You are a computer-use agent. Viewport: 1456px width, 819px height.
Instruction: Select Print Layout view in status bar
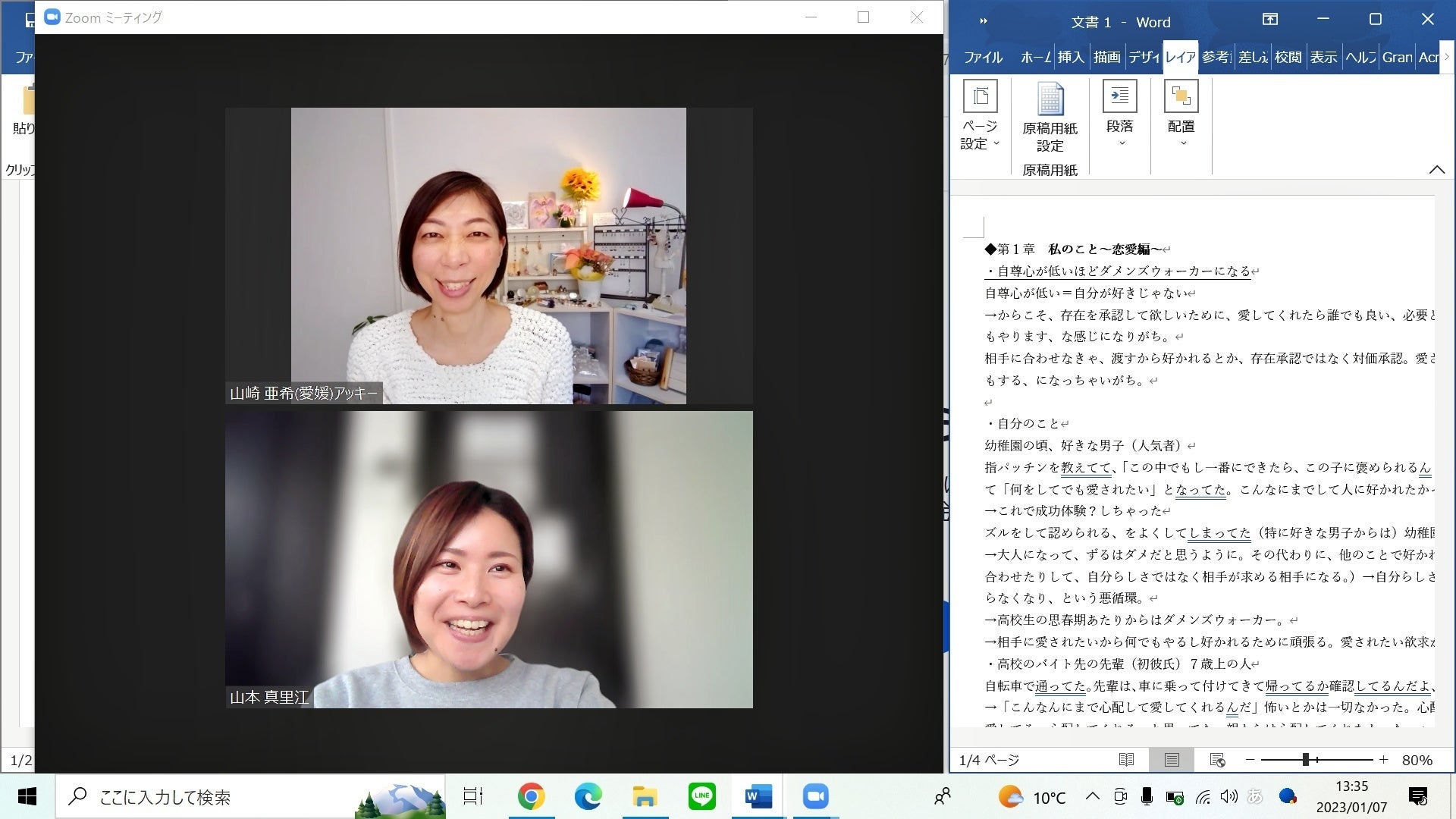click(1172, 759)
